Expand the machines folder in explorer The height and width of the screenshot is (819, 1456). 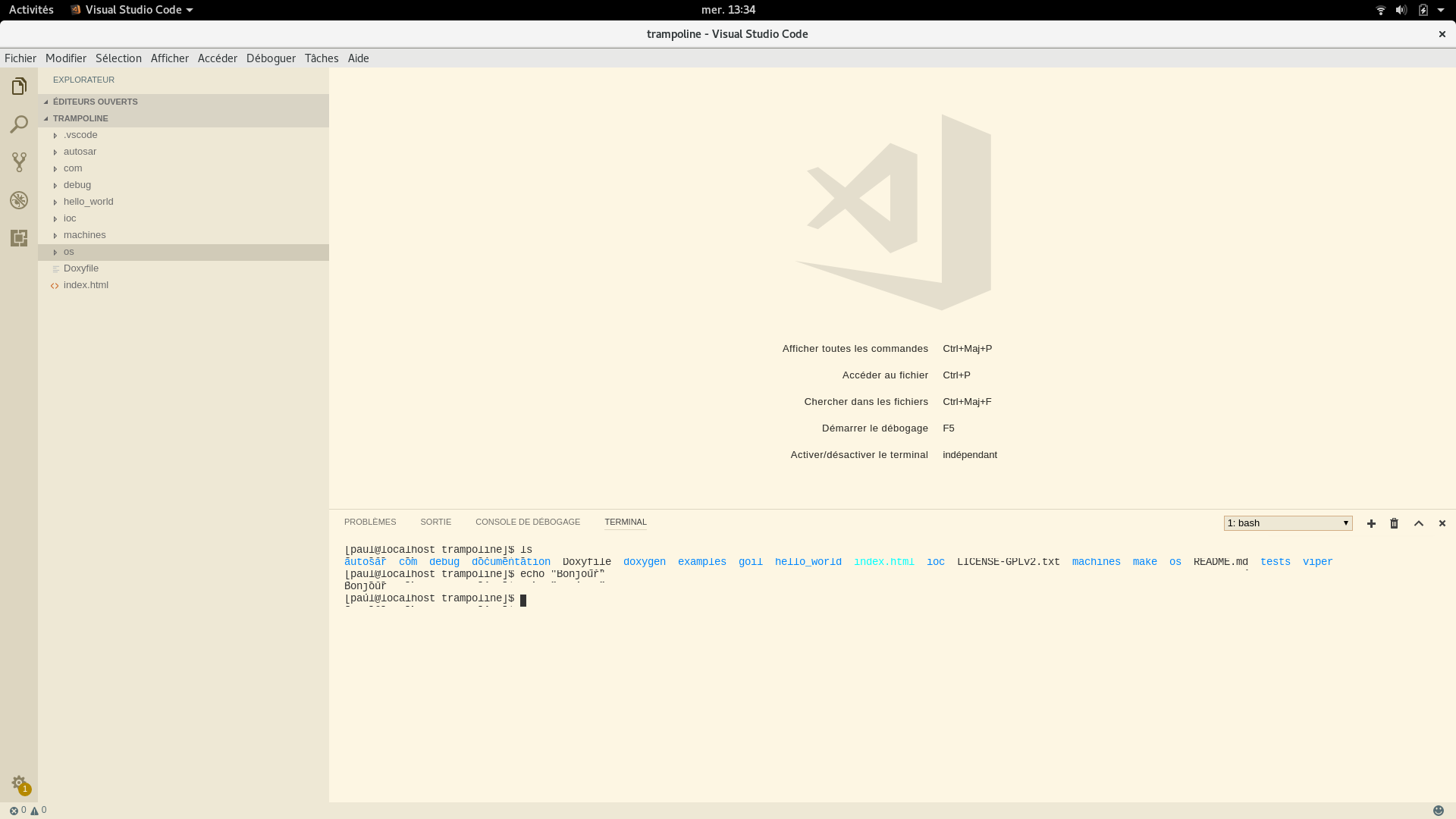pos(84,235)
